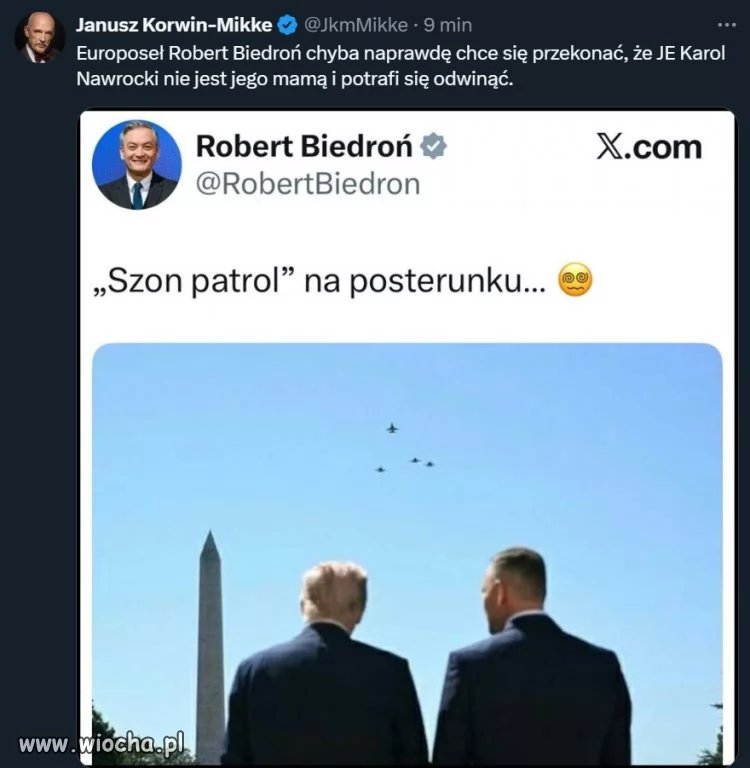Click Janusz Korwin-Mikke's profile avatar
This screenshot has height=768, width=750.
[39, 37]
